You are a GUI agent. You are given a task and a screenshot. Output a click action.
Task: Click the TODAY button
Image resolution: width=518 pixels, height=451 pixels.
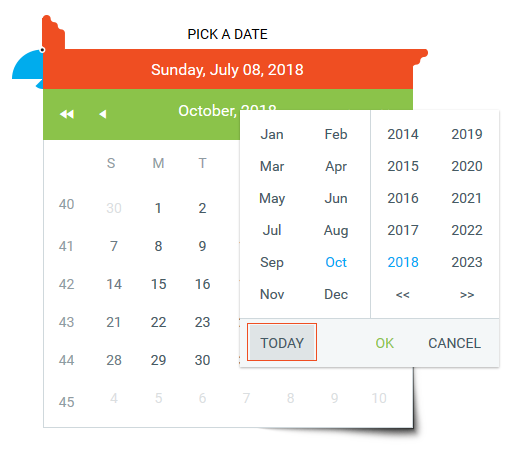[282, 343]
